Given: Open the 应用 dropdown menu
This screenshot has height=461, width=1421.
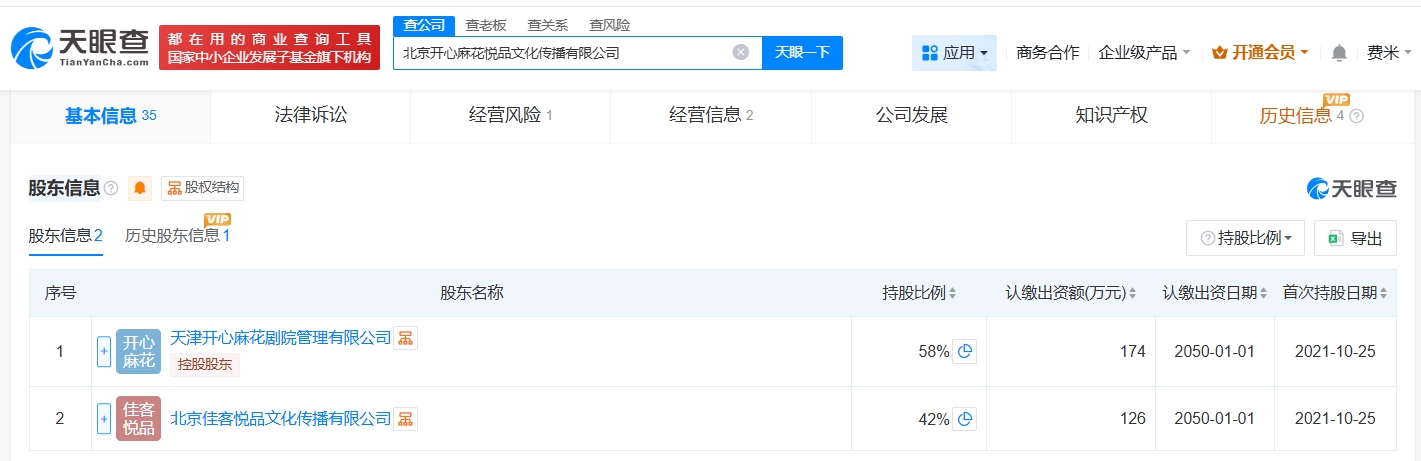Looking at the screenshot, I should point(954,53).
